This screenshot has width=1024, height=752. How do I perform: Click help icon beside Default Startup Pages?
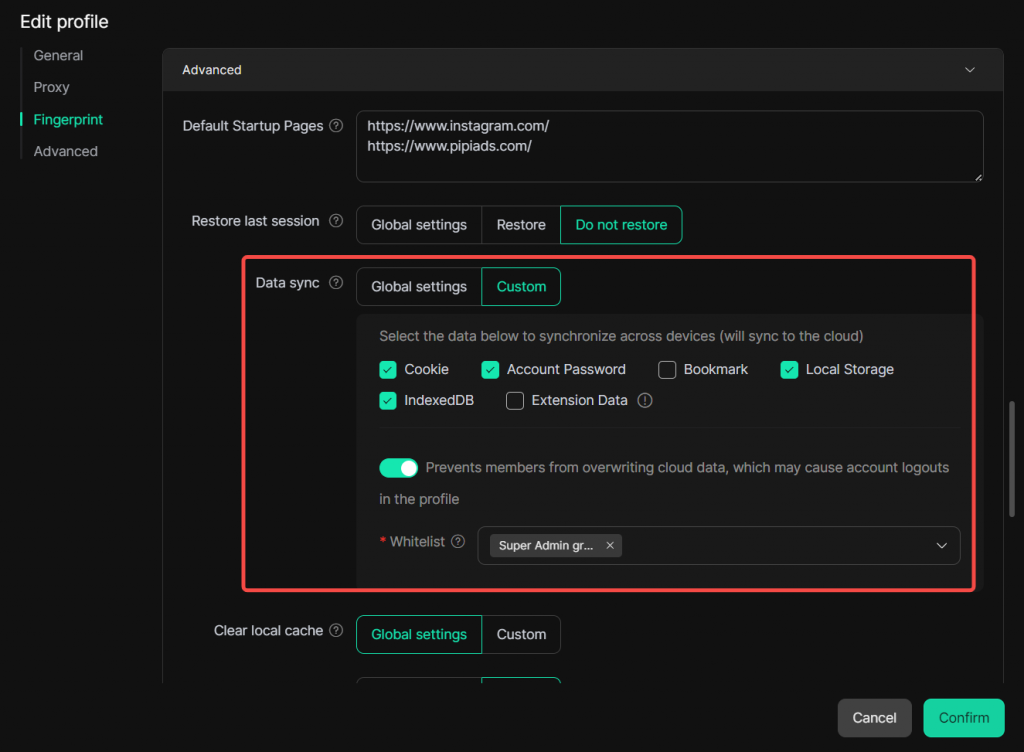tap(336, 126)
